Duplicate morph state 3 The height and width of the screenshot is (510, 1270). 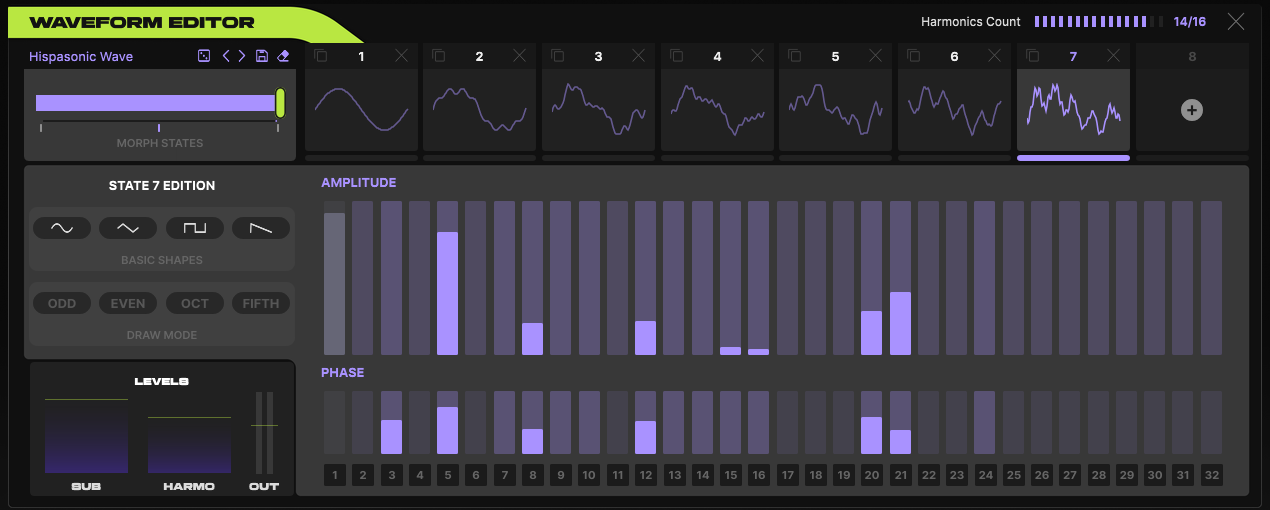558,56
